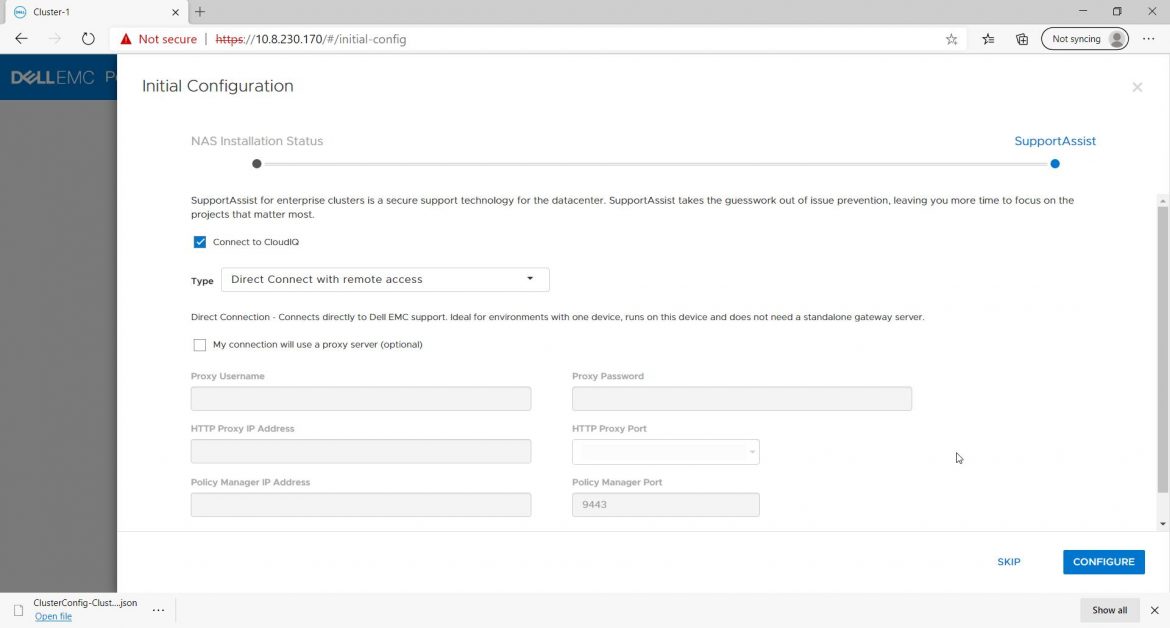Screen dimensions: 1170x628
Task: Click the Not secure warning icon
Action: [x=126, y=39]
